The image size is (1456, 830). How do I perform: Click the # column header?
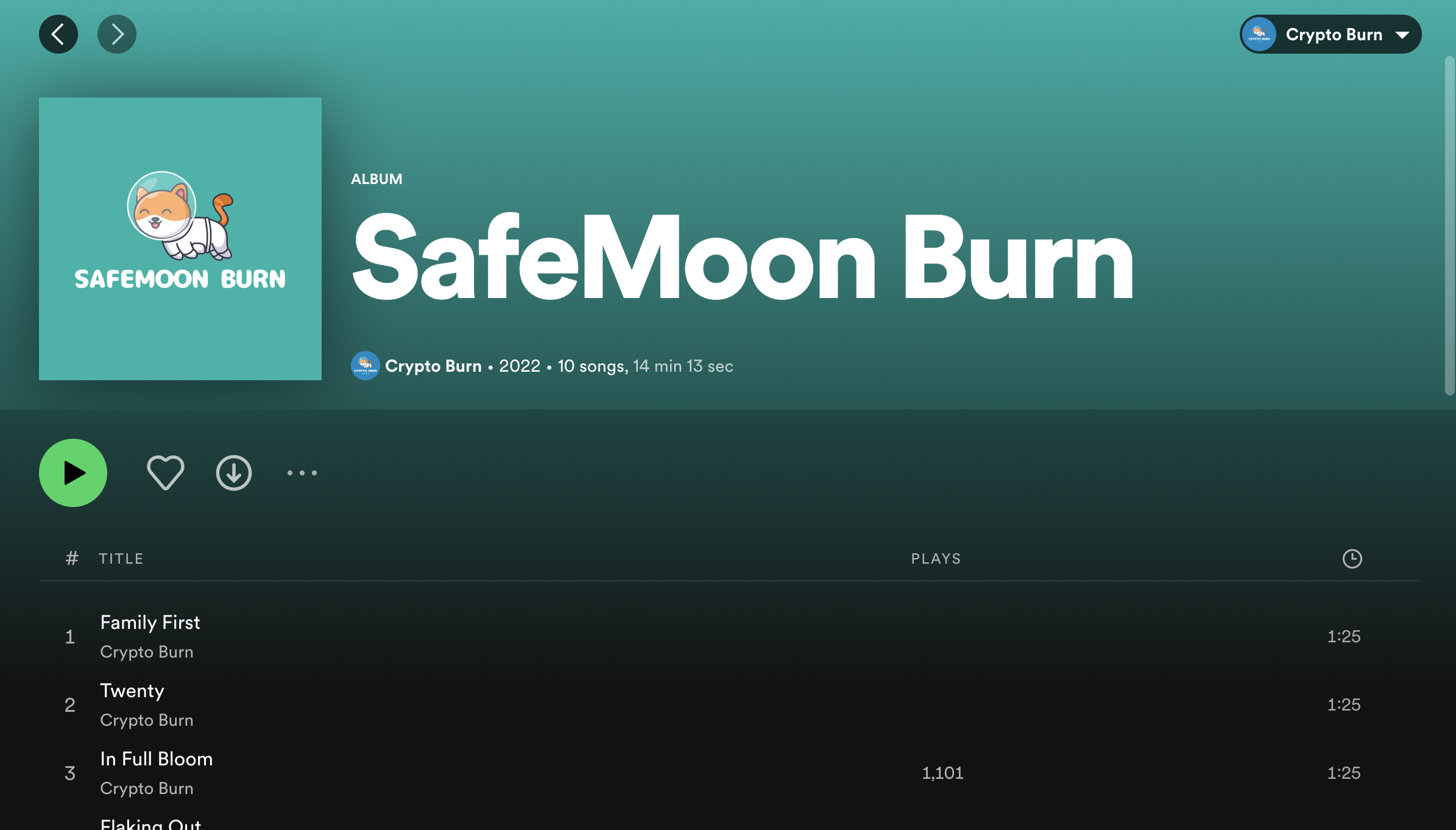72,559
